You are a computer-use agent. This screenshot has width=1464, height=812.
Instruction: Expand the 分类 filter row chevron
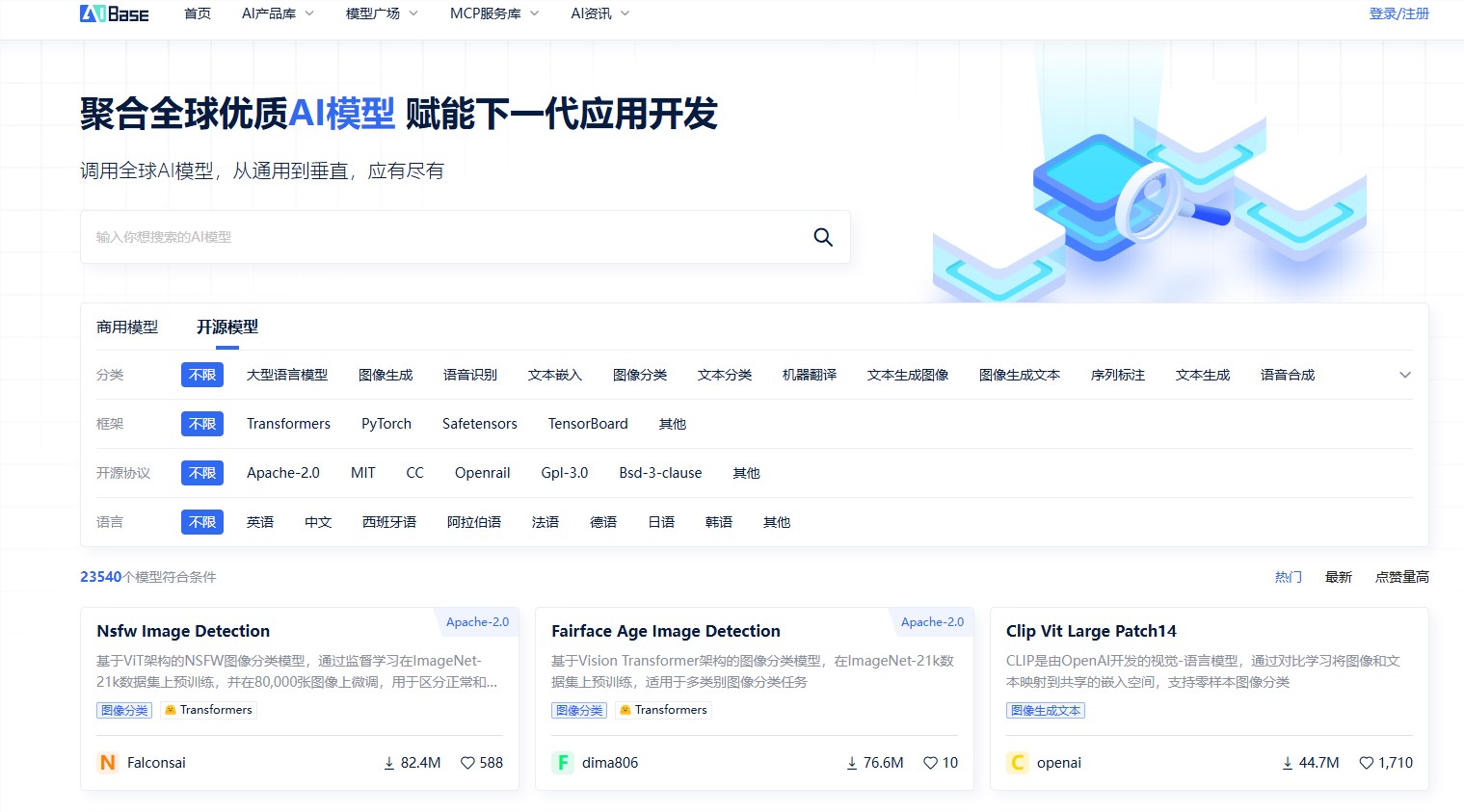(1405, 375)
